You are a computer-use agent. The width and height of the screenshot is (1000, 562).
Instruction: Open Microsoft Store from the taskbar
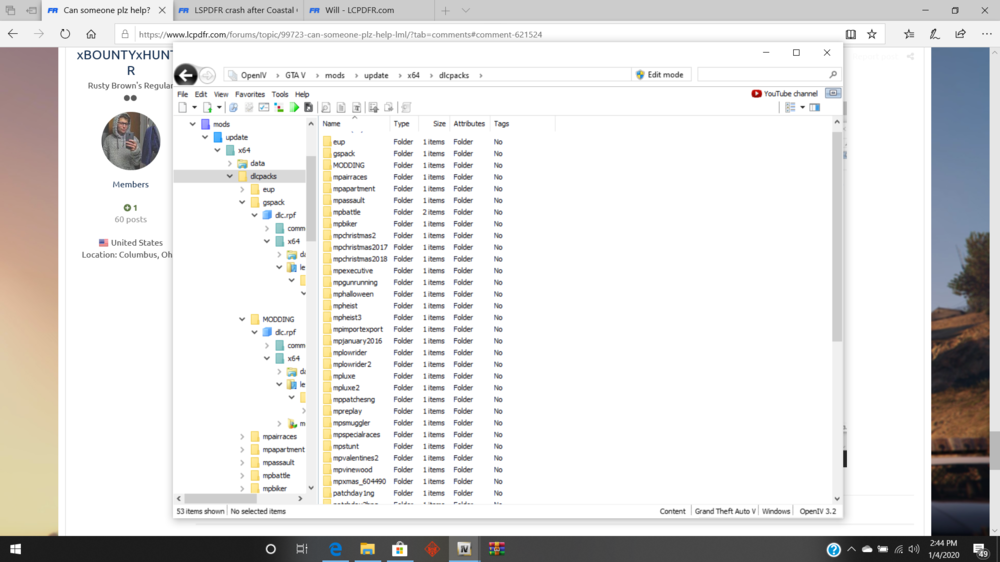(x=400, y=549)
